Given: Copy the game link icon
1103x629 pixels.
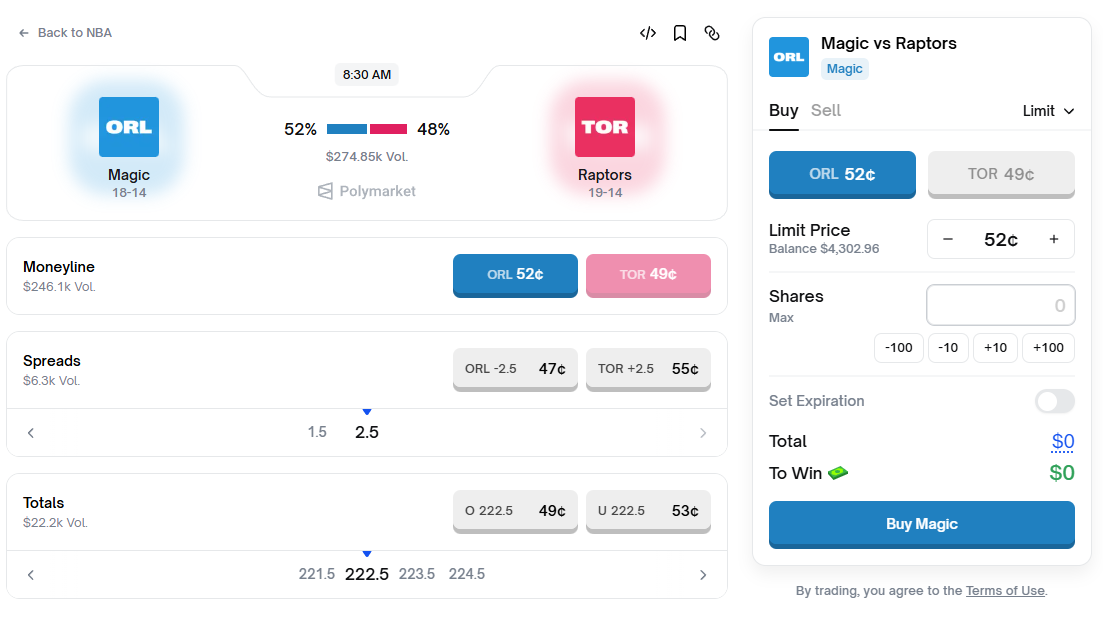Looking at the screenshot, I should click(x=712, y=33).
